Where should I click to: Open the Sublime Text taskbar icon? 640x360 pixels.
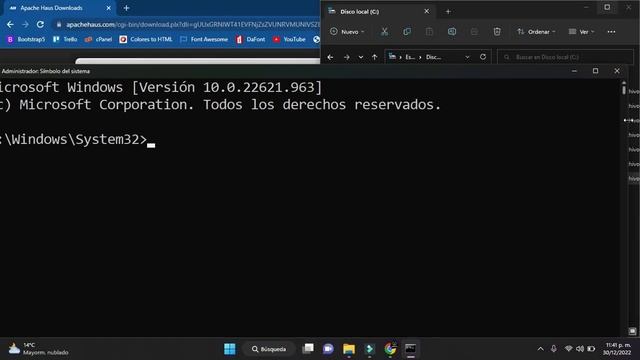click(x=369, y=349)
